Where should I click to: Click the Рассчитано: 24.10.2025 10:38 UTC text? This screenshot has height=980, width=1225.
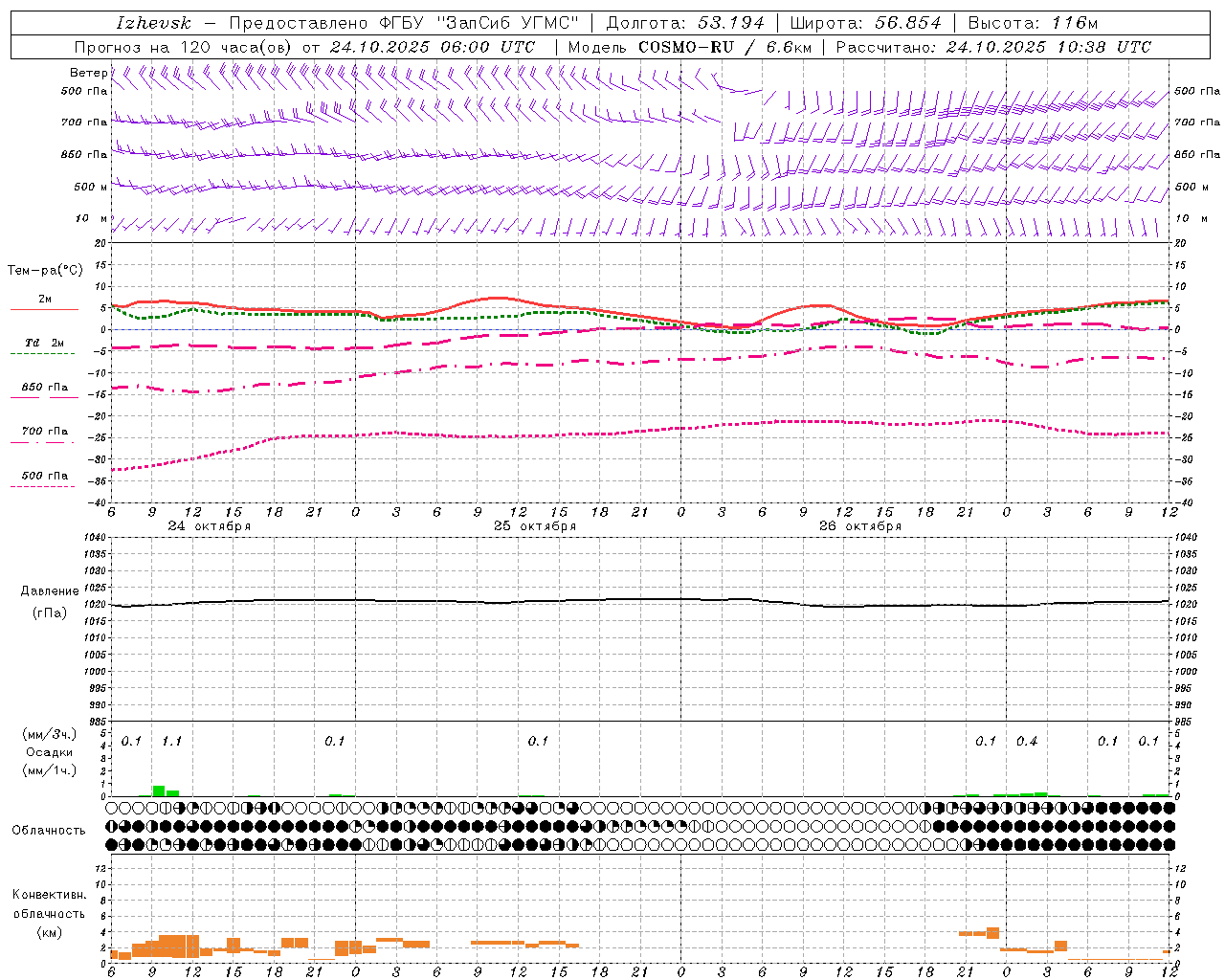click(993, 47)
